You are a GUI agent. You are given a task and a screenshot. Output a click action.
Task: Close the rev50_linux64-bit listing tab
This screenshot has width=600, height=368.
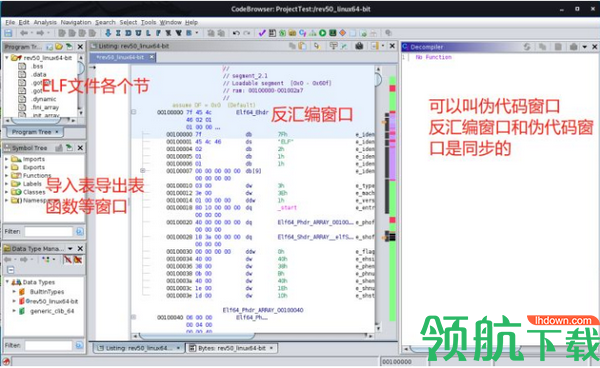click(152, 57)
